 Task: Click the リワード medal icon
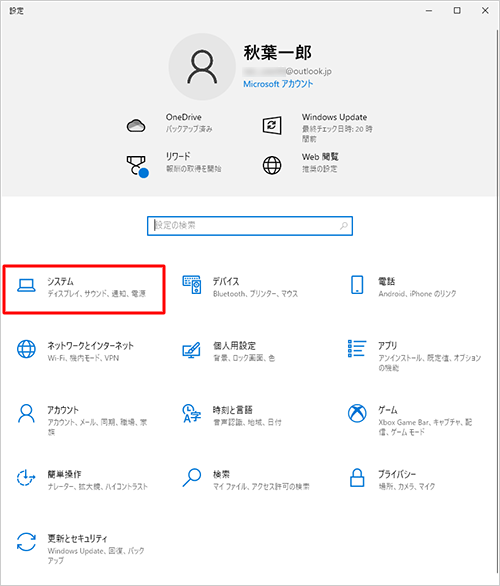(137, 166)
